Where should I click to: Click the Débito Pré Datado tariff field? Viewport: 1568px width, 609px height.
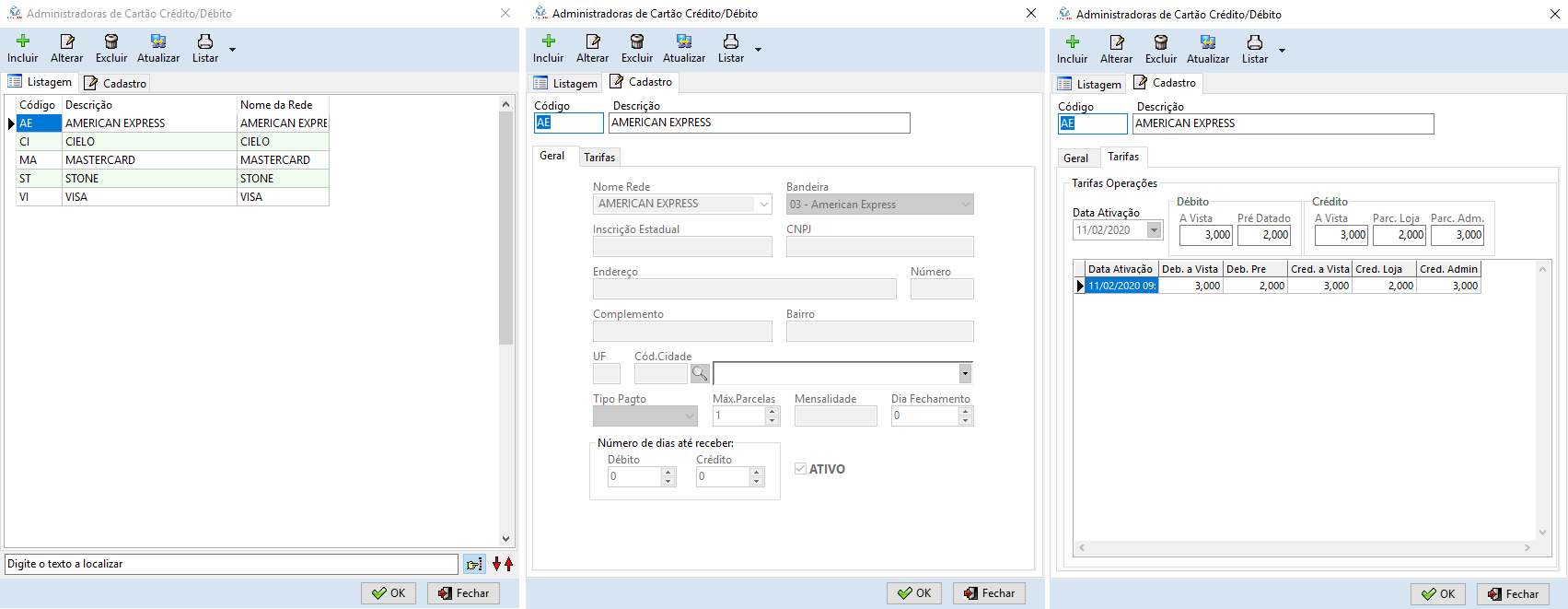tap(1264, 235)
